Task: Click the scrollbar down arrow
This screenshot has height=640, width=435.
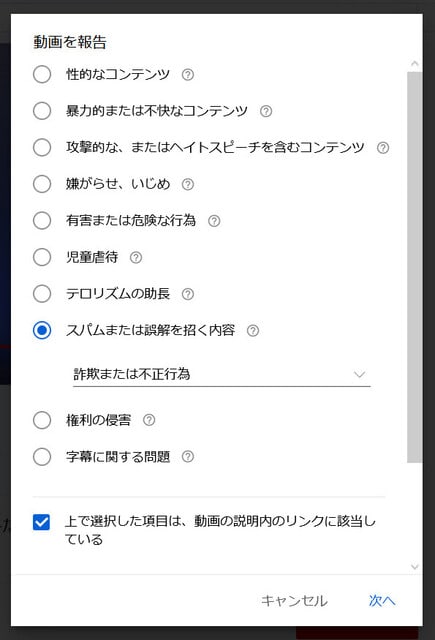Action: 415,567
